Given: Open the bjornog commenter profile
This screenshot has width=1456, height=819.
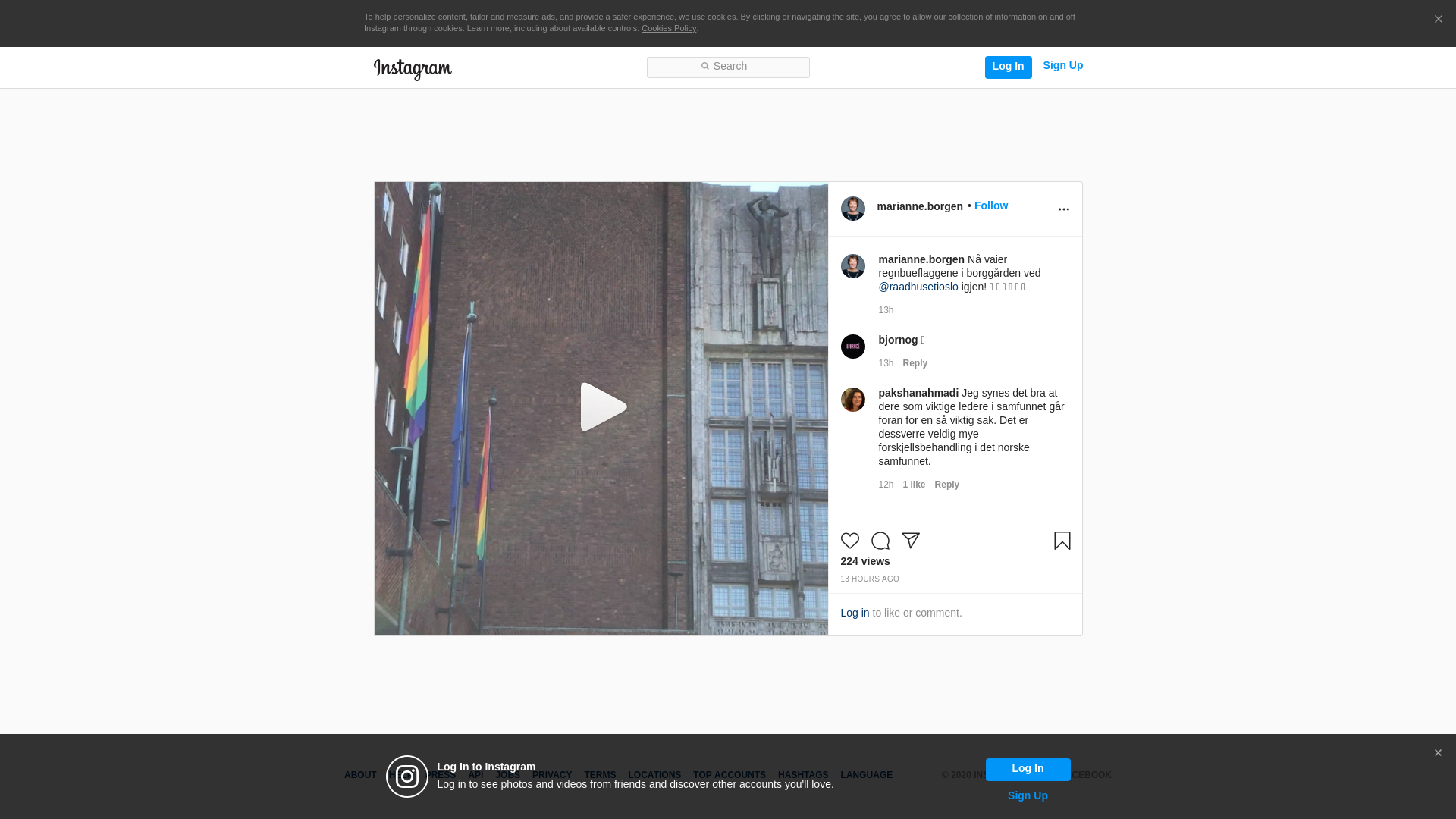Looking at the screenshot, I should [898, 340].
